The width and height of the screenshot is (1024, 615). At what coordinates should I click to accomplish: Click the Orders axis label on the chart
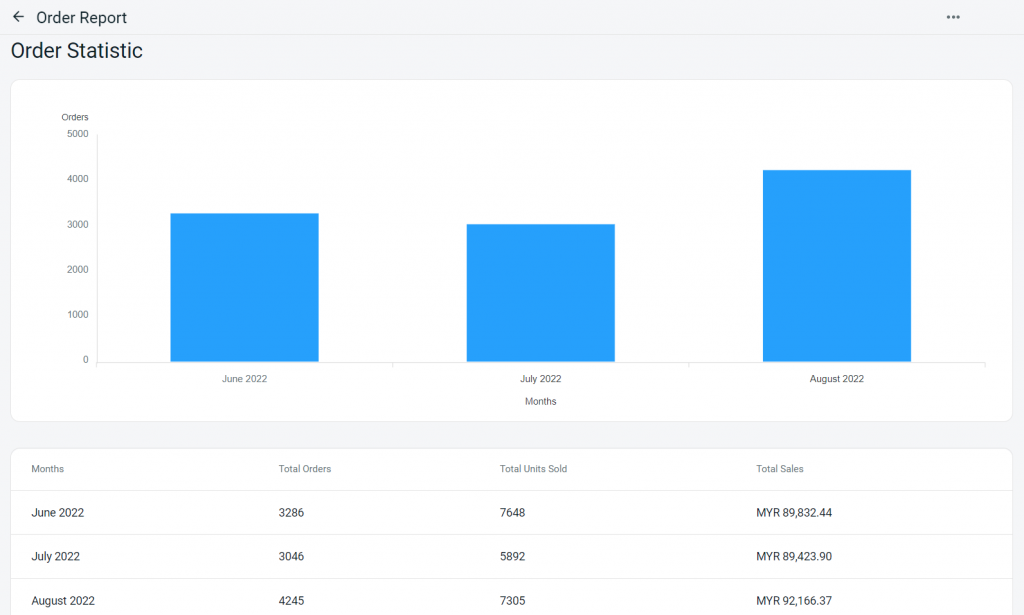pyautogui.click(x=74, y=117)
